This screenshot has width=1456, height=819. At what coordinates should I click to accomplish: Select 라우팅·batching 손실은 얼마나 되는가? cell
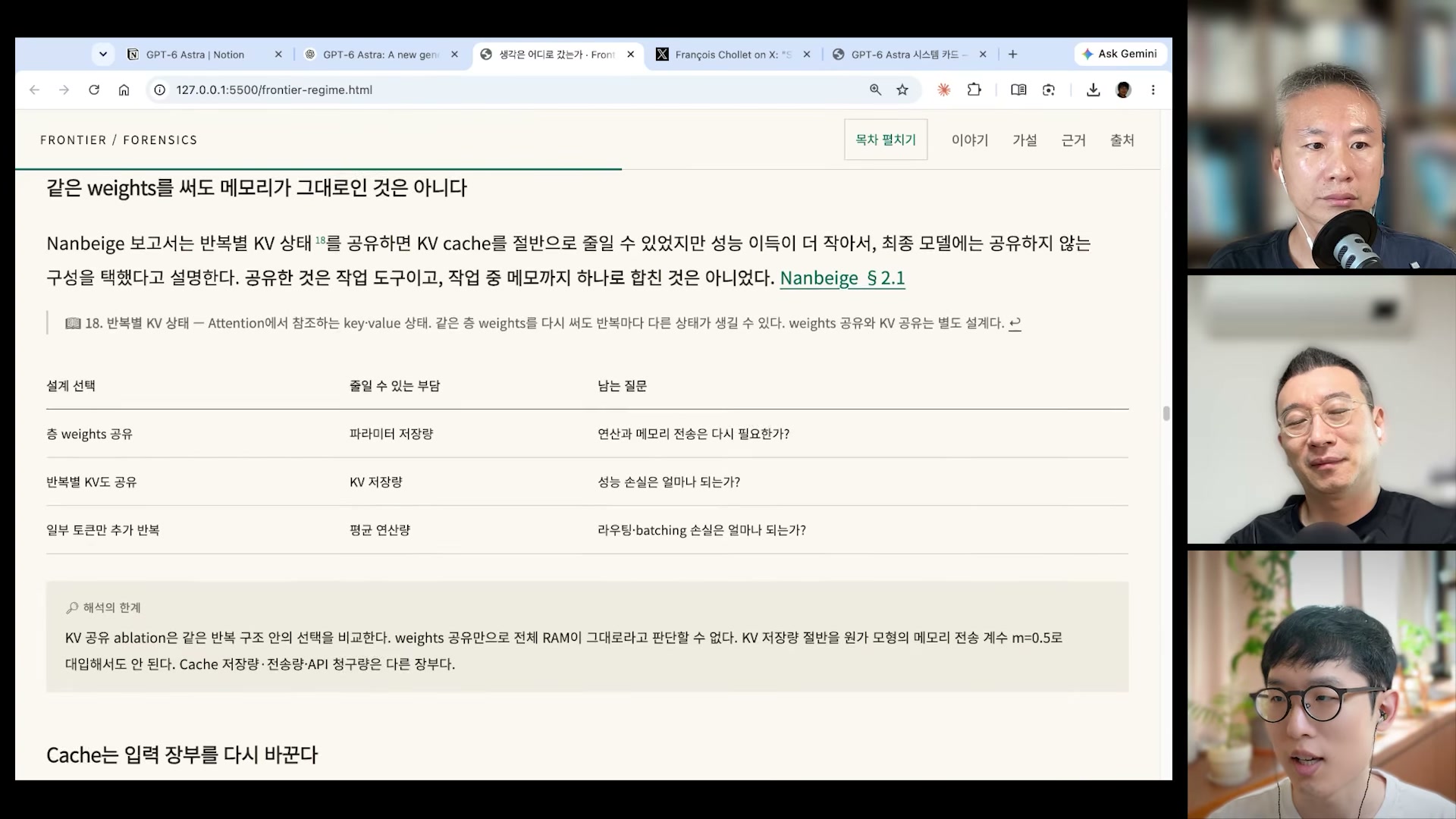pyautogui.click(x=701, y=530)
